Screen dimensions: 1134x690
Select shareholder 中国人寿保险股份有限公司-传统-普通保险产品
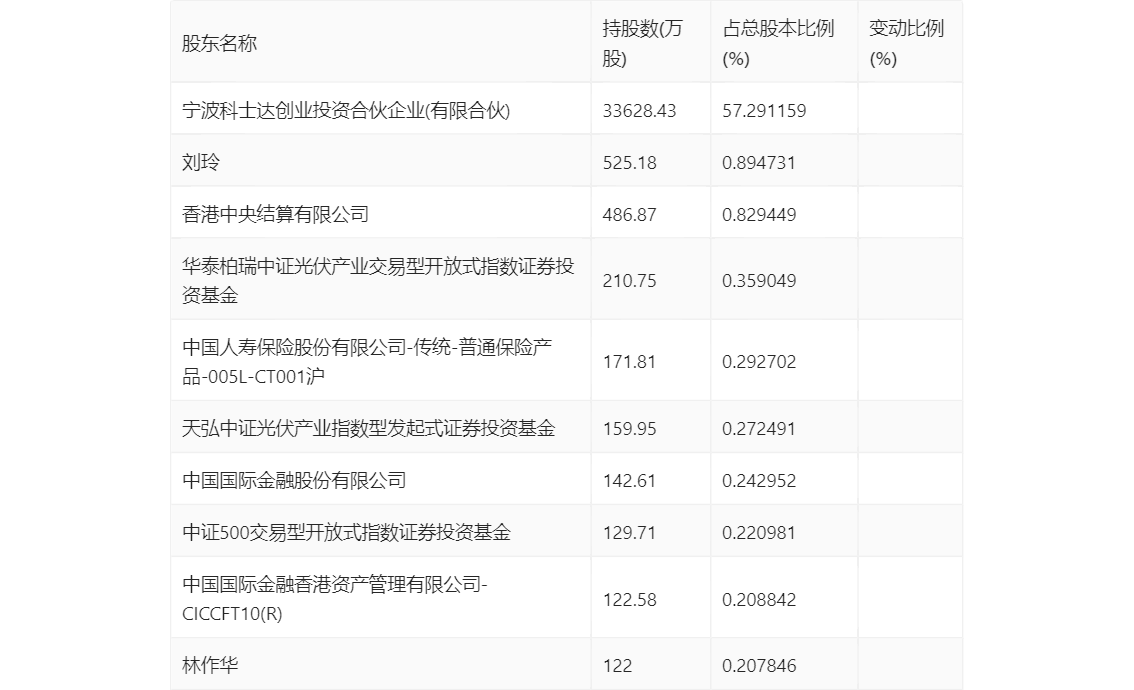pyautogui.click(x=367, y=362)
